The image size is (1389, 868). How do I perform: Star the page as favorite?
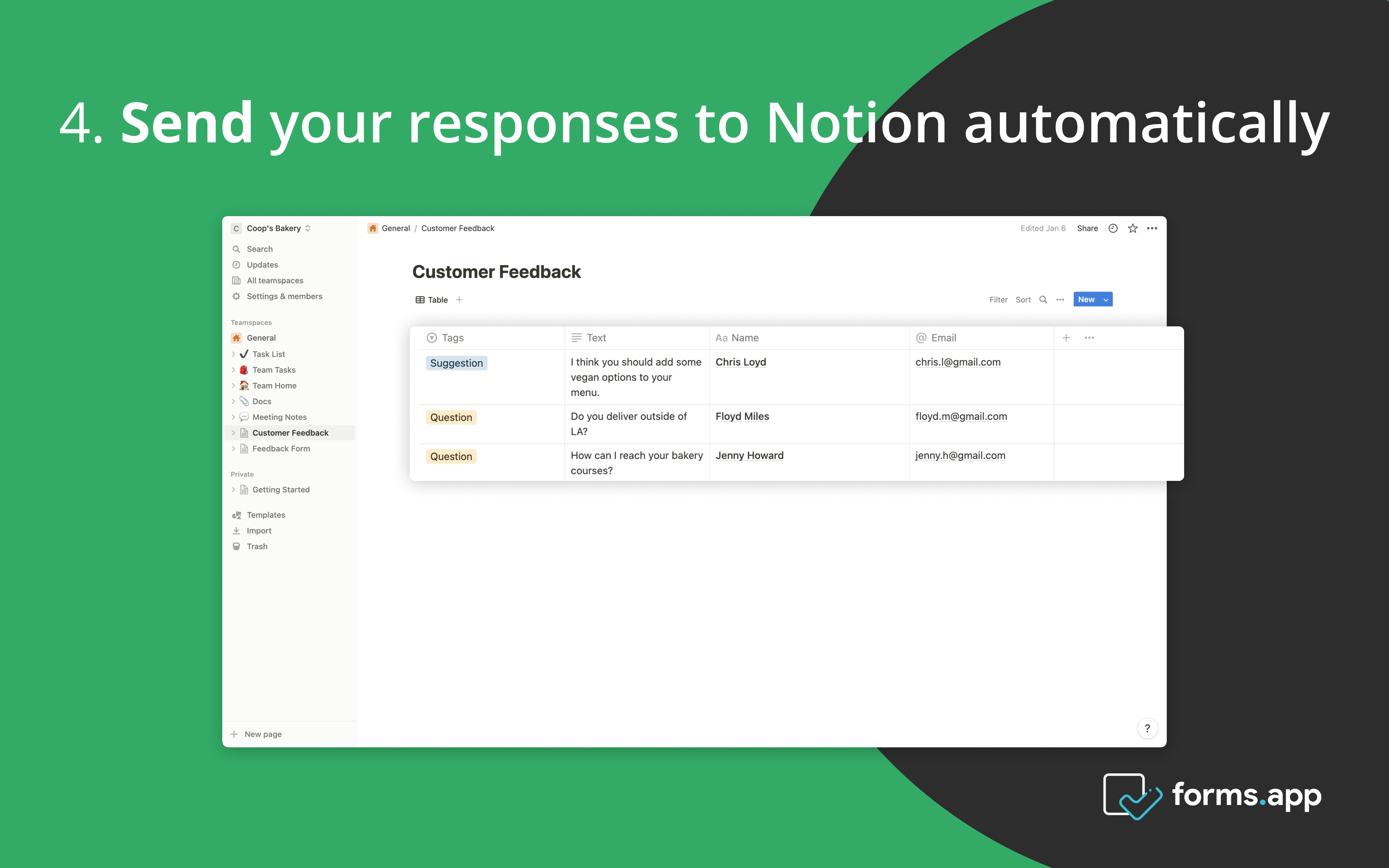pos(1132,229)
